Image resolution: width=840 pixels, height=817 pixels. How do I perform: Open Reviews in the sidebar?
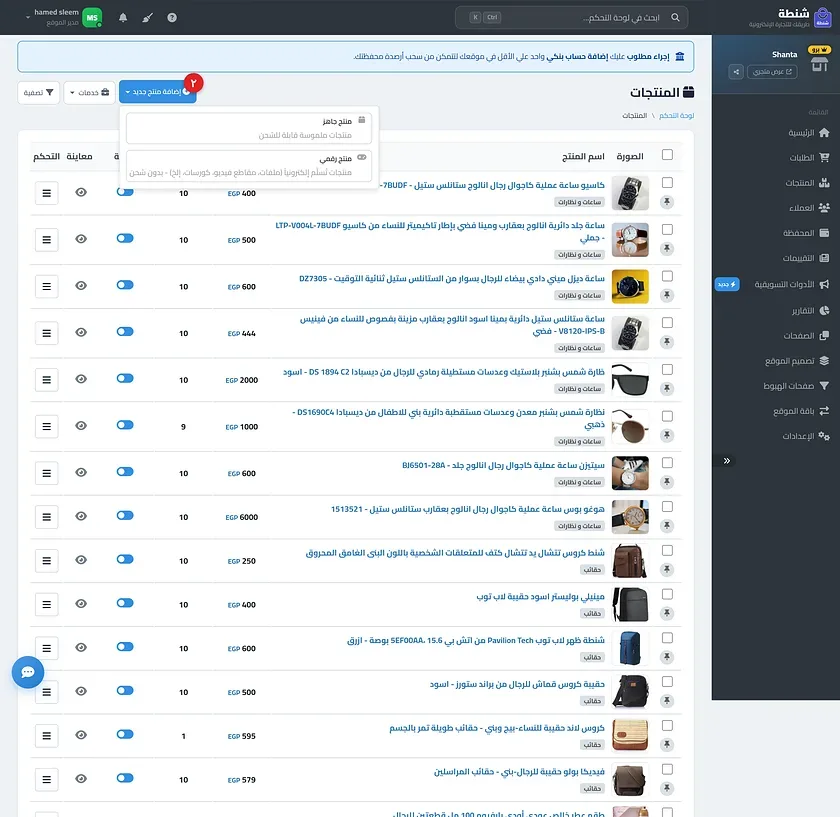[808, 258]
